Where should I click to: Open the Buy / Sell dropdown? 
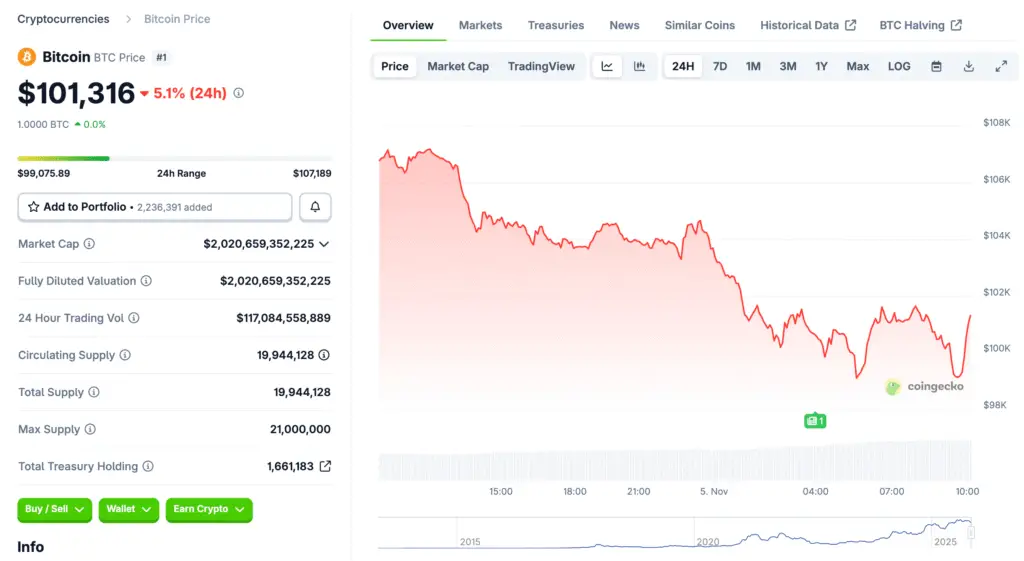54,509
